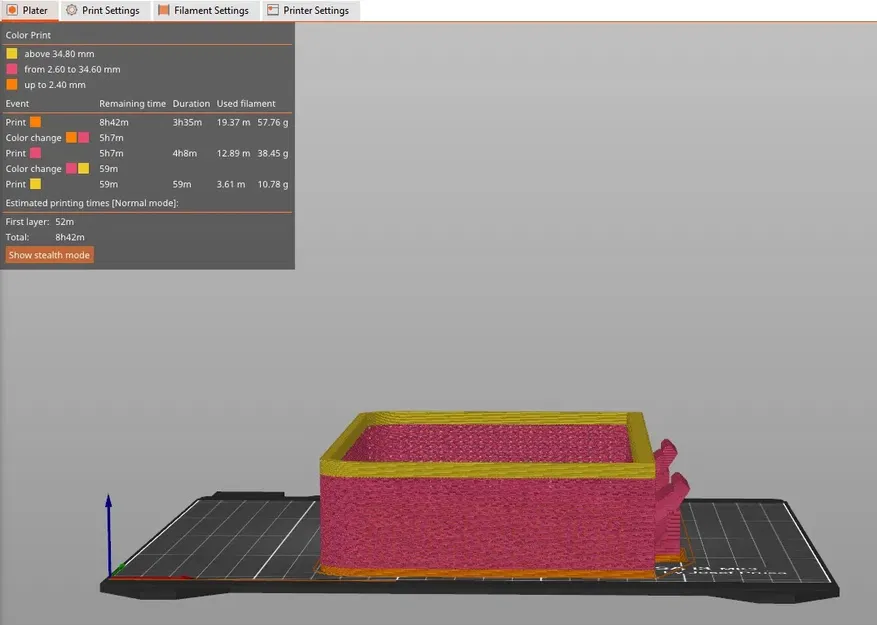
Task: Click the Color Print legend header
Action: point(27,34)
